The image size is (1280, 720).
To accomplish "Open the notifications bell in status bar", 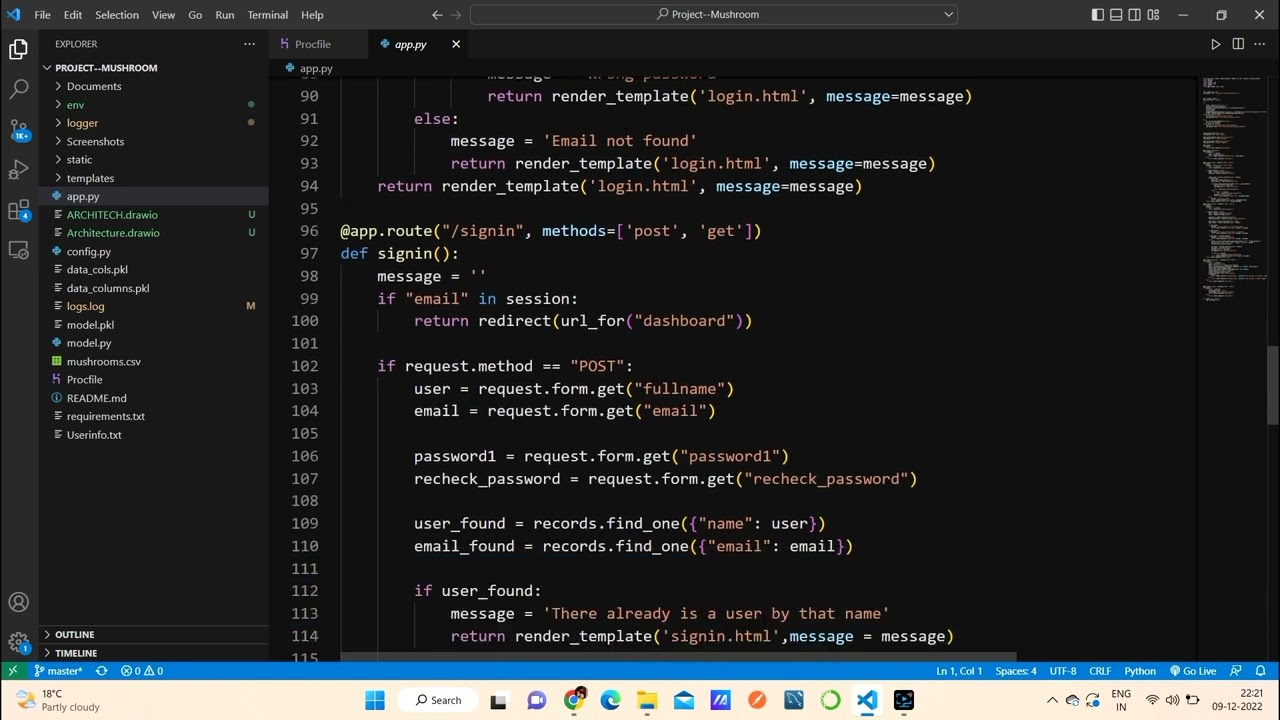I will click(x=1262, y=671).
